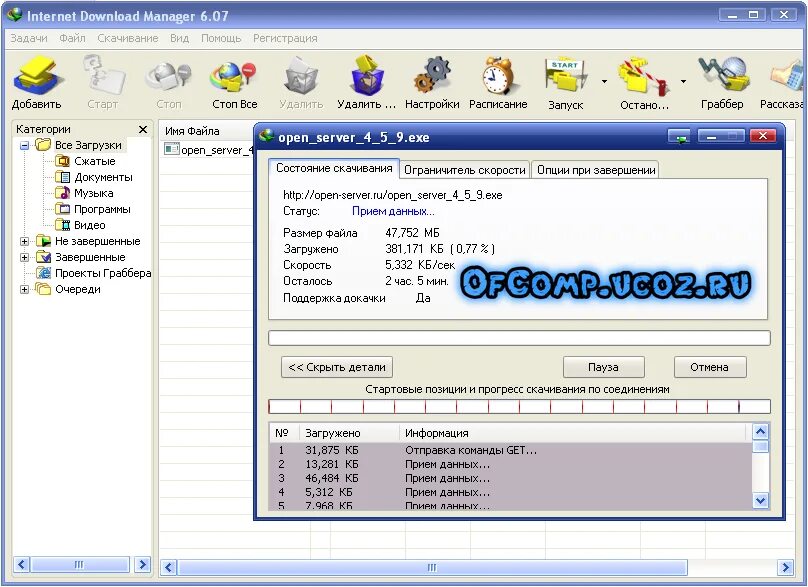Click the Старт (Resume) toolbar icon
Viewport: 808px width, 587px height.
coord(103,75)
